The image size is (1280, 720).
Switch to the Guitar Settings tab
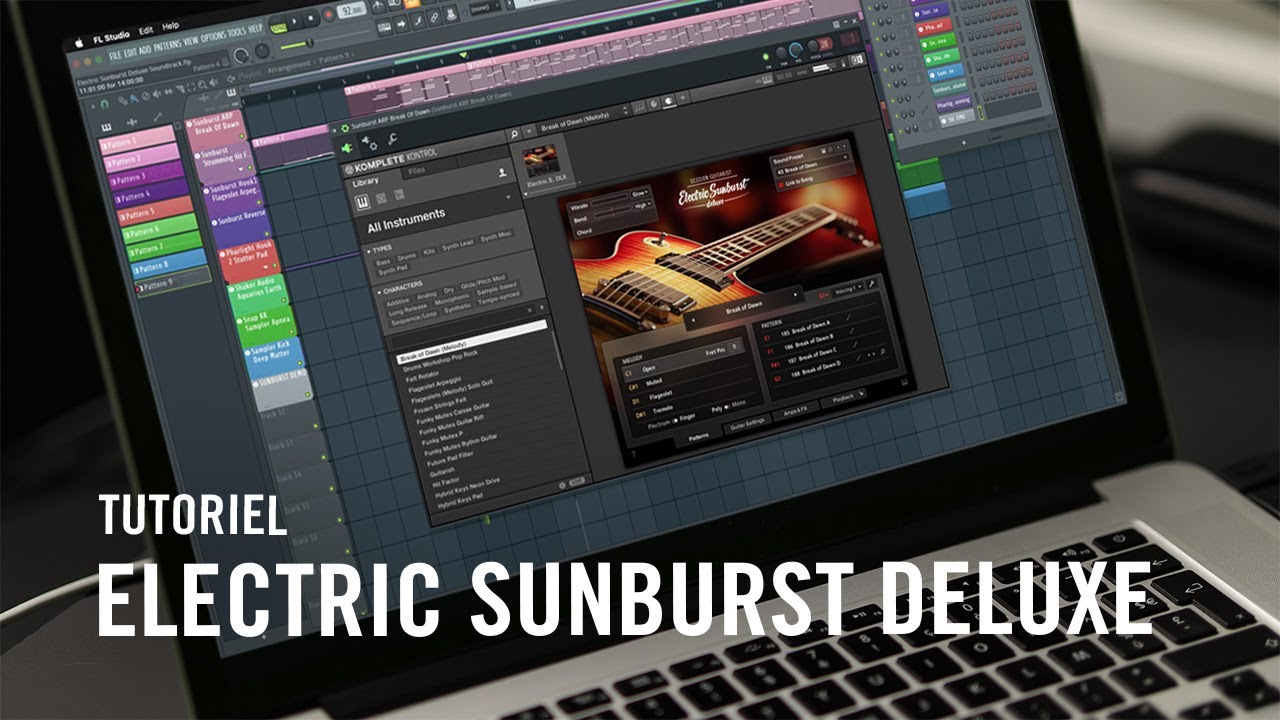click(x=747, y=422)
